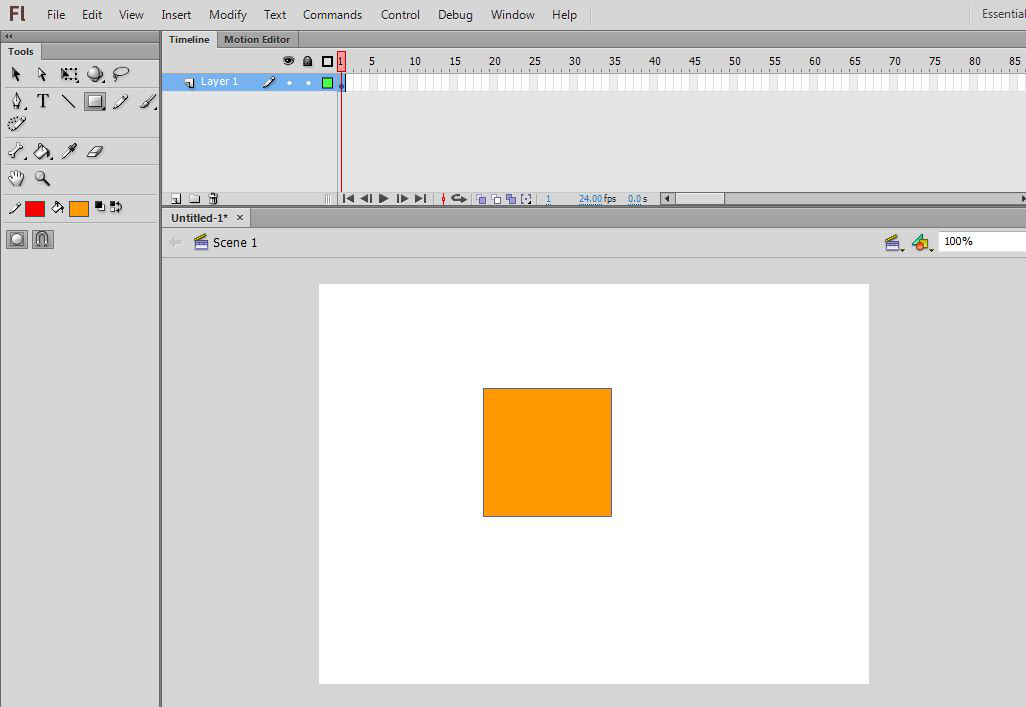Select the Zoom magnifier tool
Viewport: 1026px width, 707px height.
[x=42, y=178]
